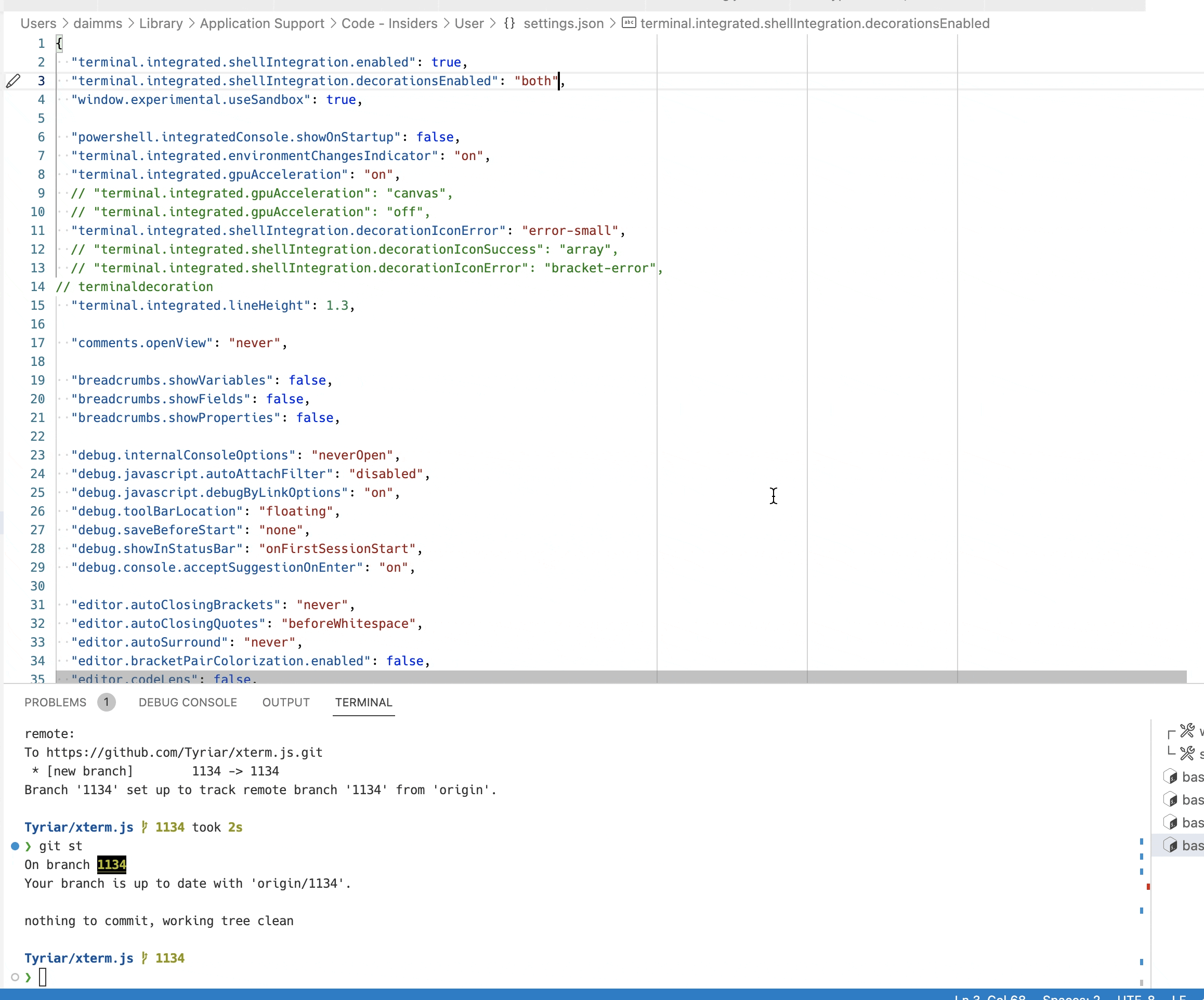Click the pencil edit icon beside line 3

13,81
